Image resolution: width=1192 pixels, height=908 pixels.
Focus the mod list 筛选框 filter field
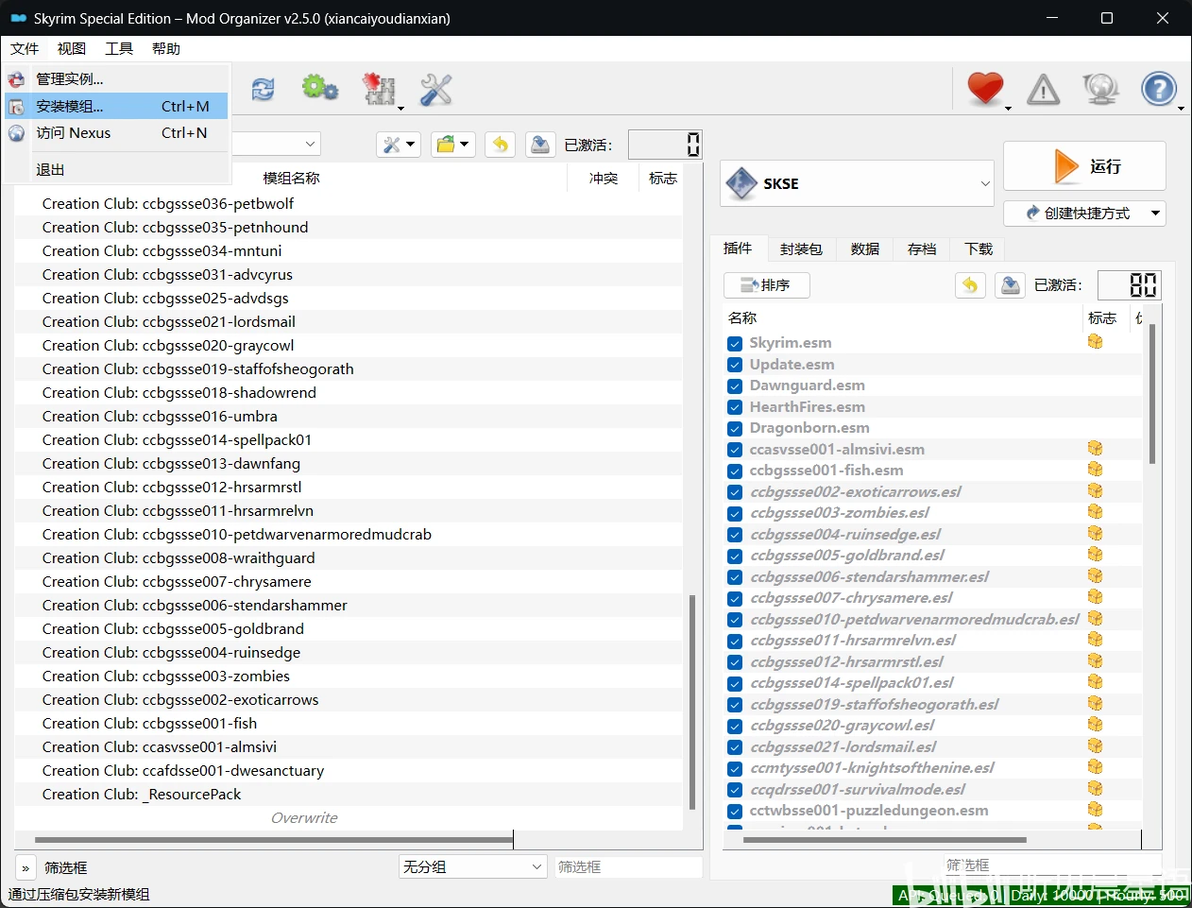628,866
